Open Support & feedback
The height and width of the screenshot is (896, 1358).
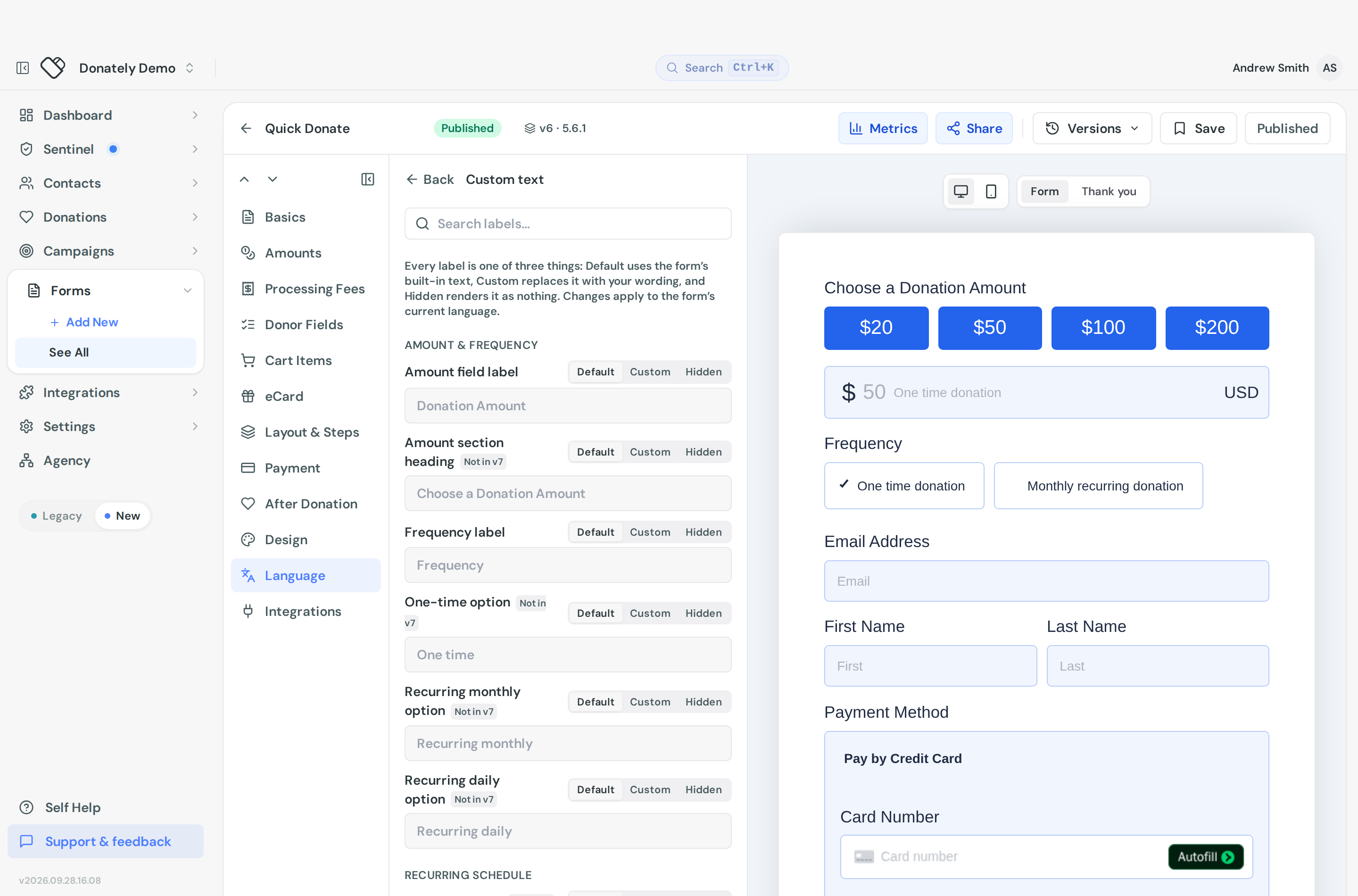tap(105, 841)
